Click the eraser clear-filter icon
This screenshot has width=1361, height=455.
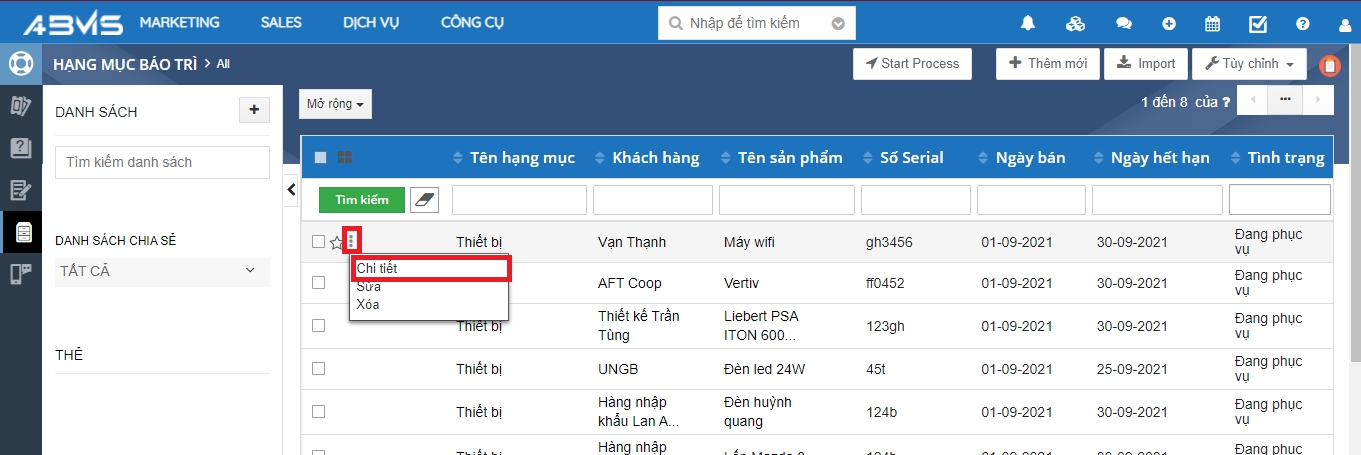[425, 200]
